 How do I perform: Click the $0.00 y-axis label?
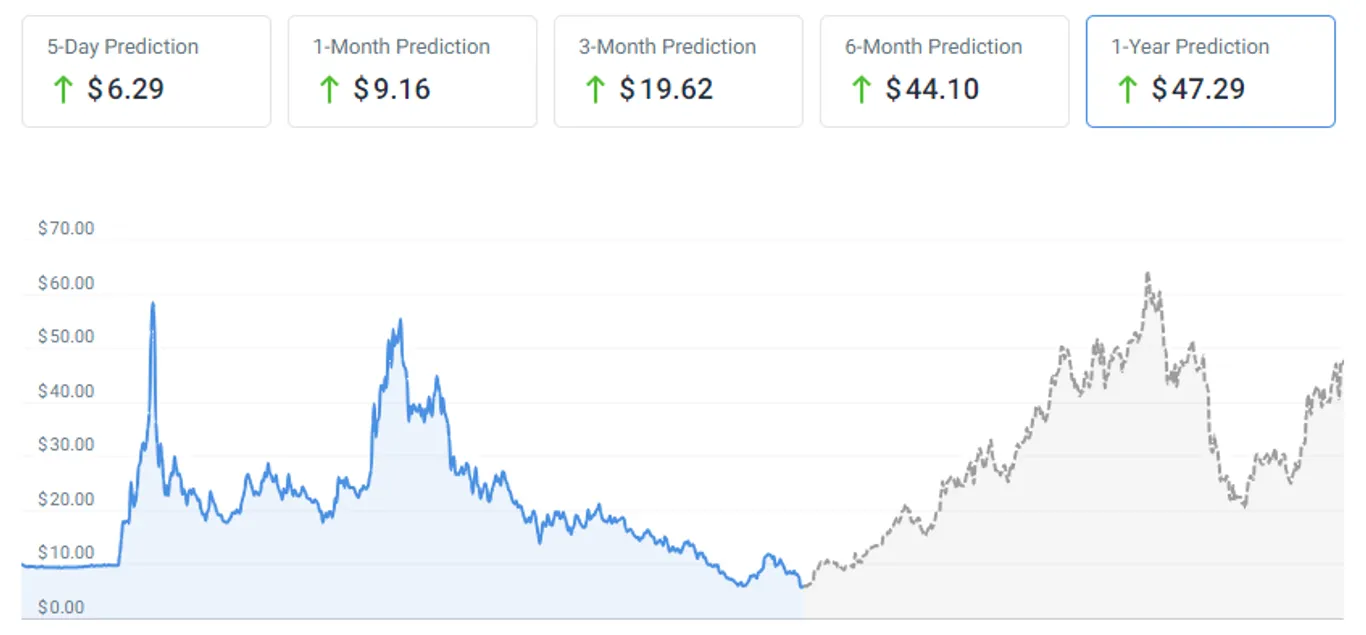click(61, 608)
